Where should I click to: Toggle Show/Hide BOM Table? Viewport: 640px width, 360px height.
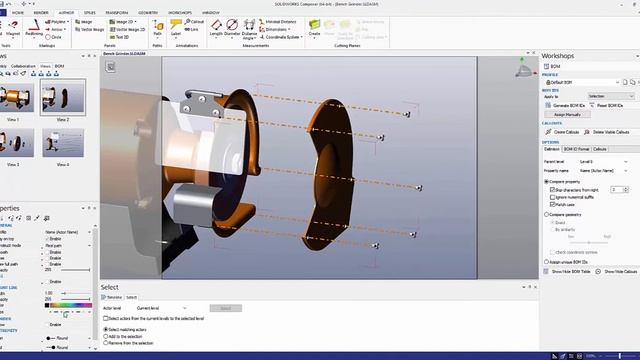[x=567, y=271]
